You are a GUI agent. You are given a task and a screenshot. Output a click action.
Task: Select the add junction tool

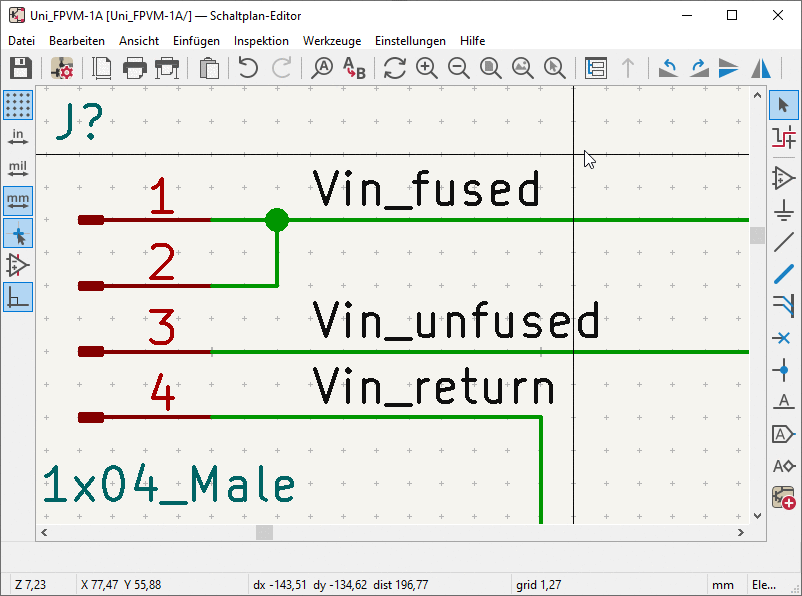[784, 370]
